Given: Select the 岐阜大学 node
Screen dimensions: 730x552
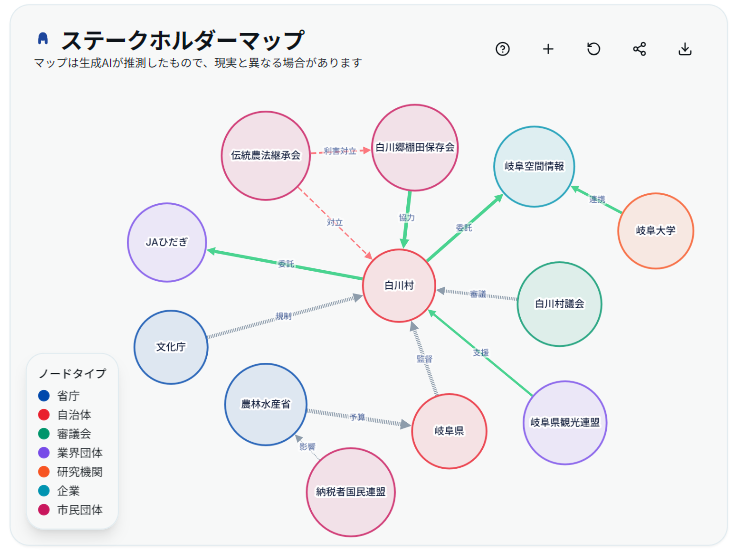Looking at the screenshot, I should pyautogui.click(x=656, y=230).
